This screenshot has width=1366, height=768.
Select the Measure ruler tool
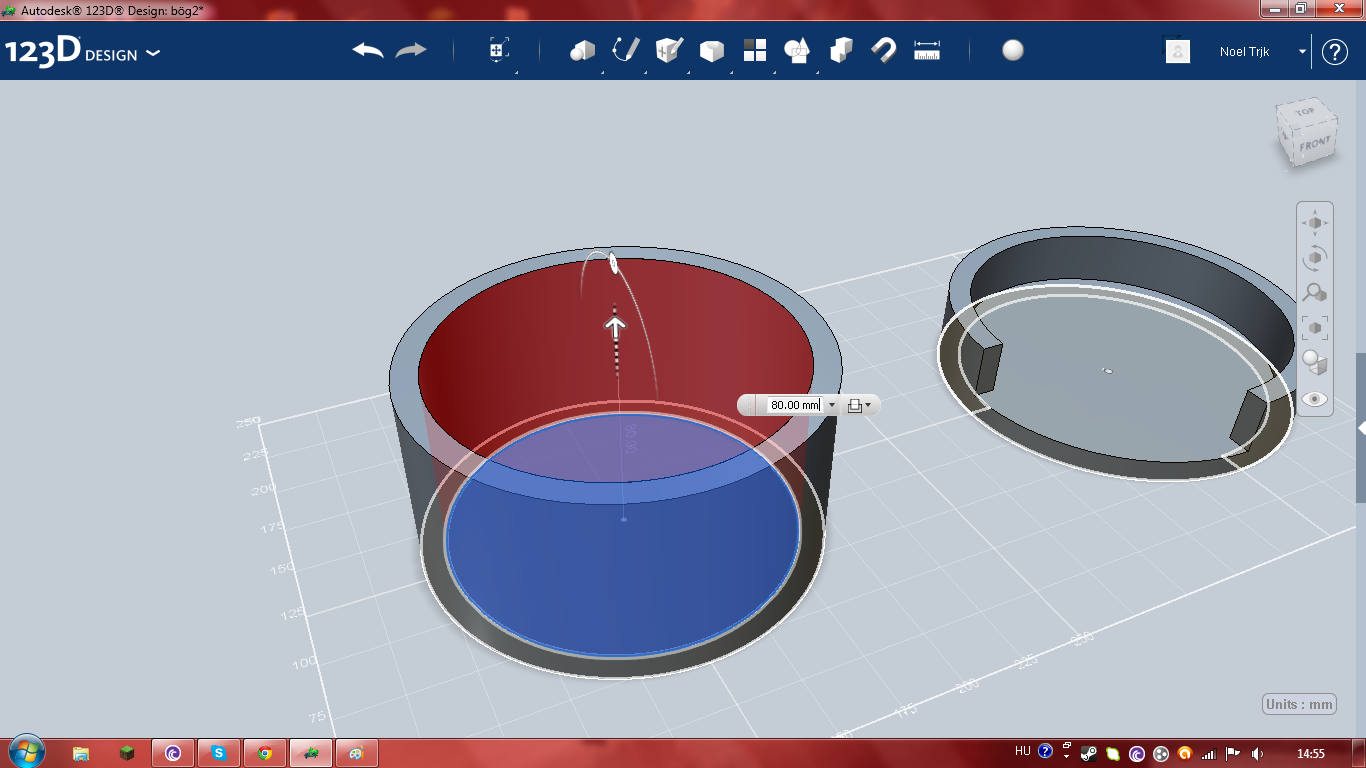927,50
